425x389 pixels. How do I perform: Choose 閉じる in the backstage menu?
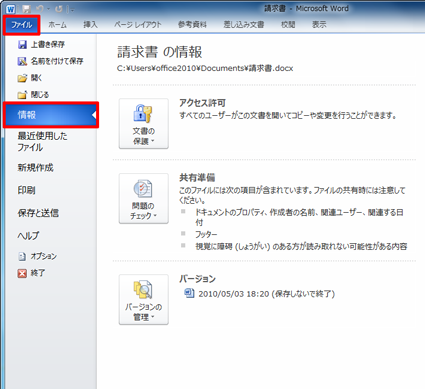pos(33,95)
